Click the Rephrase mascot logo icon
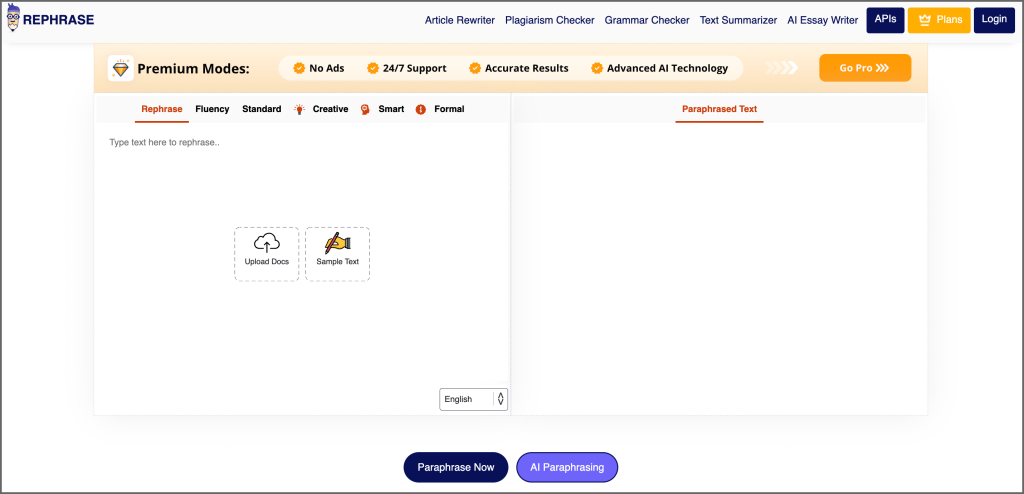The image size is (1024, 494). point(13,18)
